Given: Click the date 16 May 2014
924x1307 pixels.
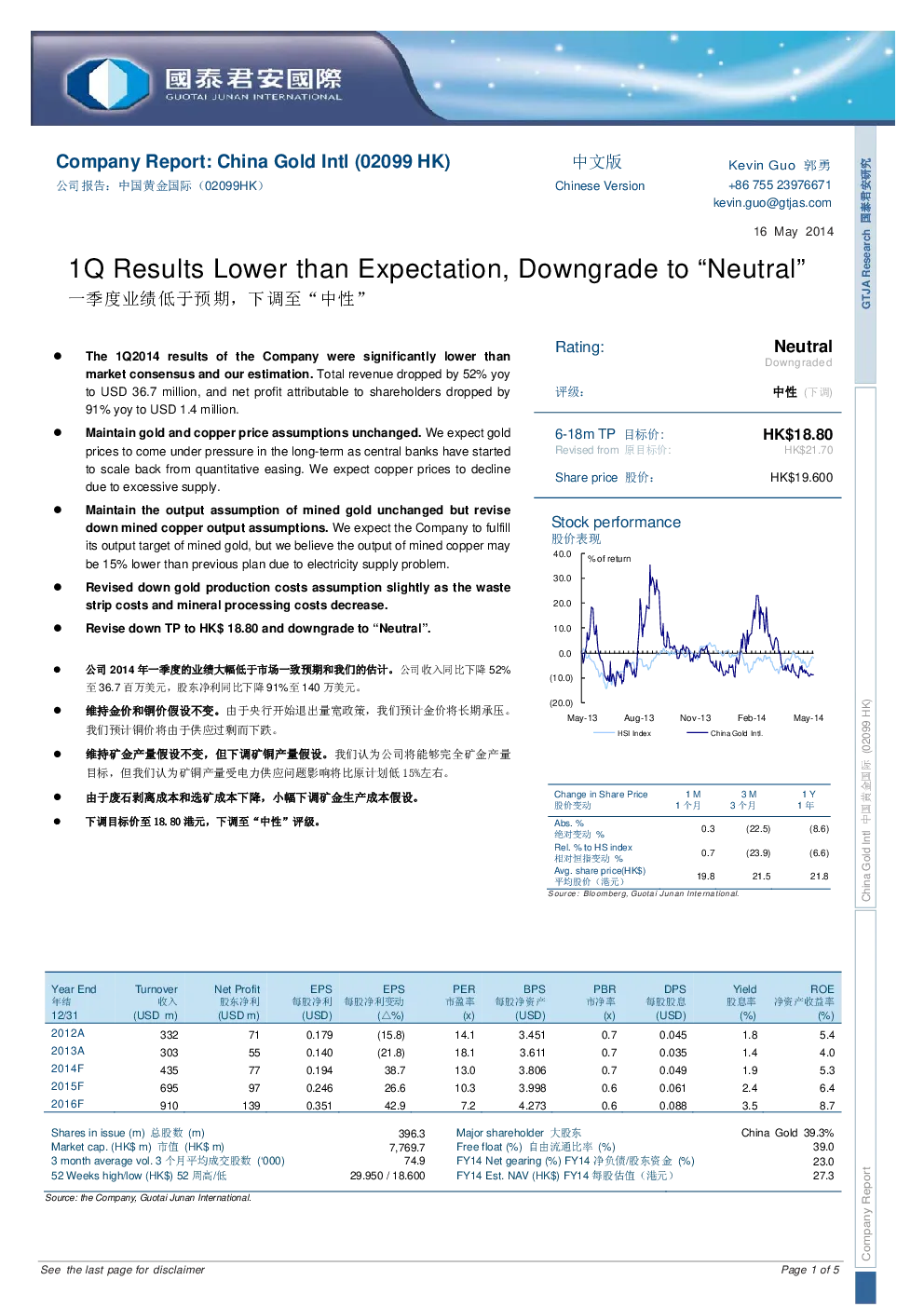Looking at the screenshot, I should 794,232.
